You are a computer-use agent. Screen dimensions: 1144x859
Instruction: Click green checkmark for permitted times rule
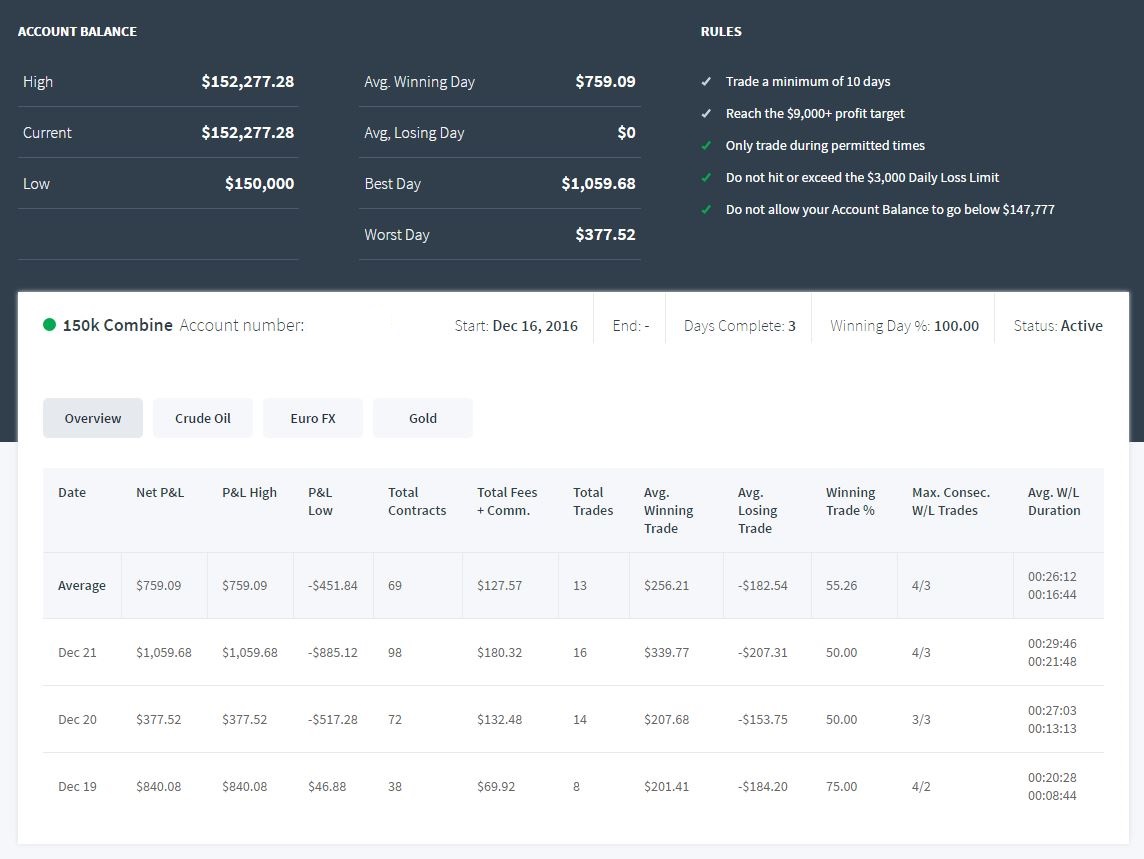(706, 146)
